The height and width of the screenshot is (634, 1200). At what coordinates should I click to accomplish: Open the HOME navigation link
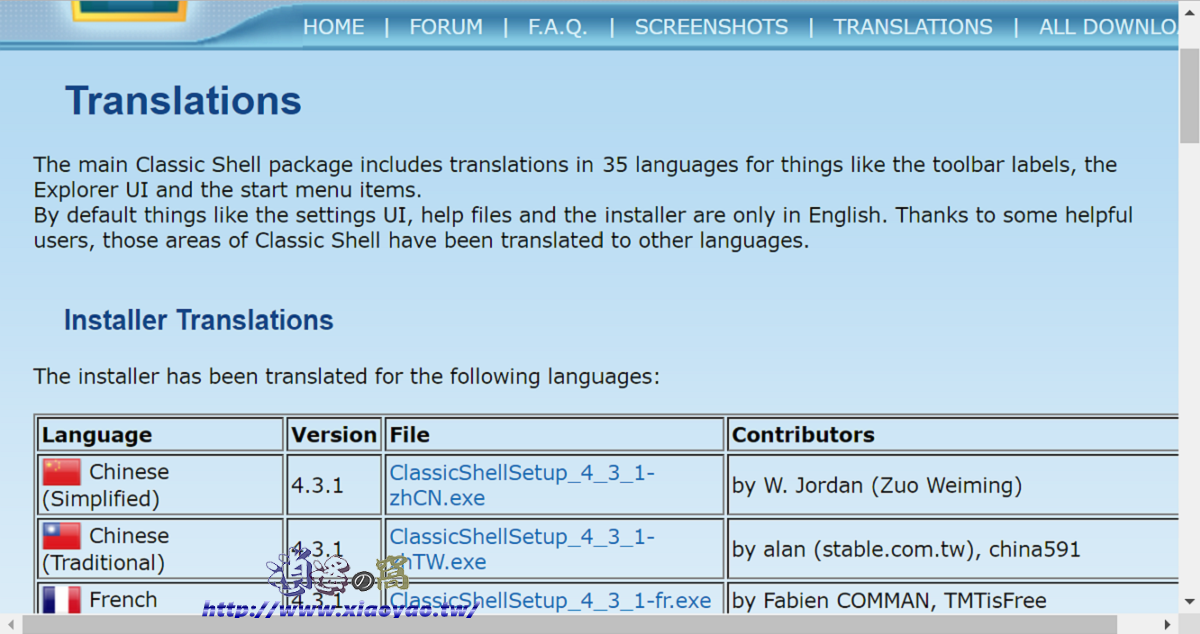(x=334, y=27)
